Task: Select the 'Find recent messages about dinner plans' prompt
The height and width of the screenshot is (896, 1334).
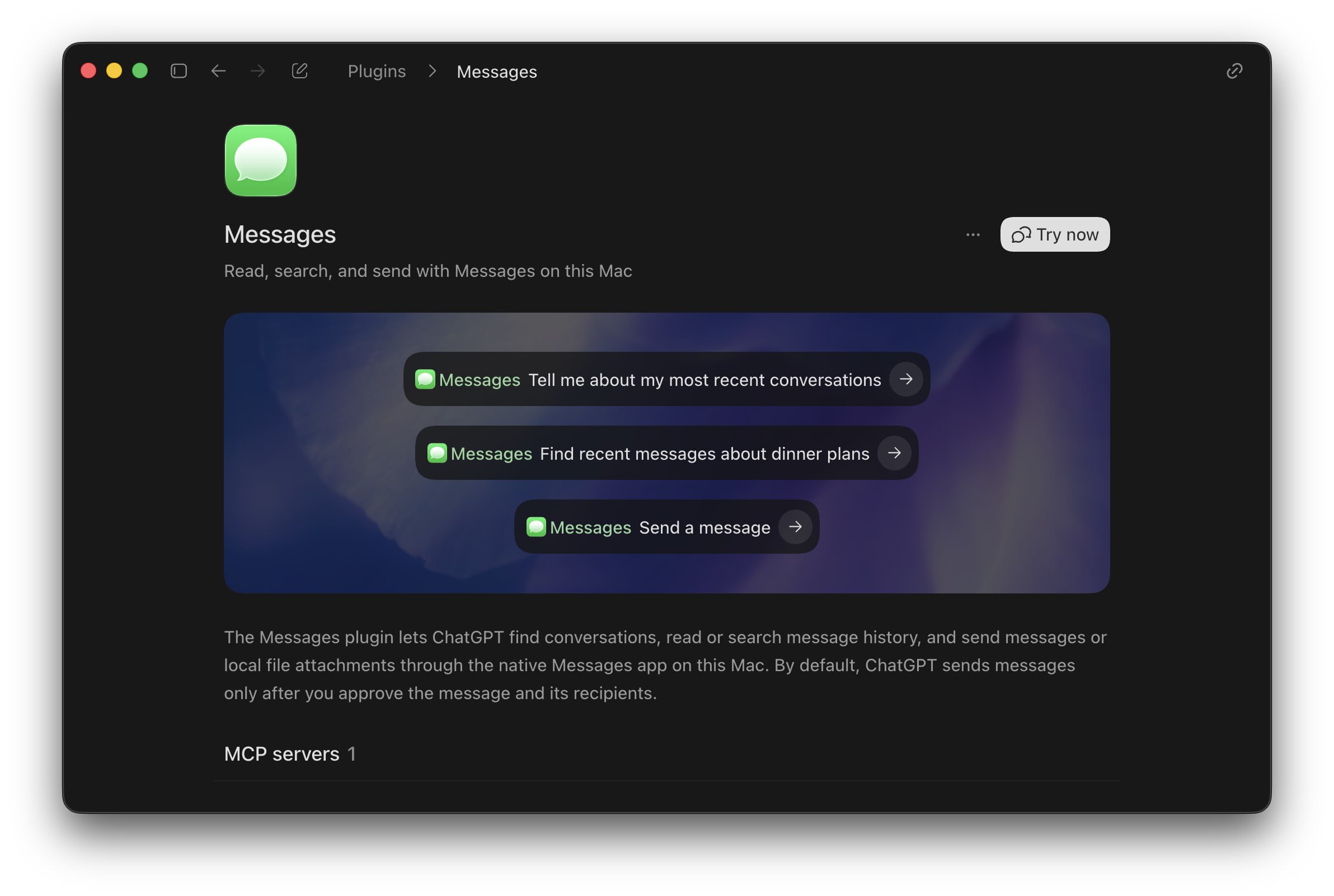Action: point(666,452)
